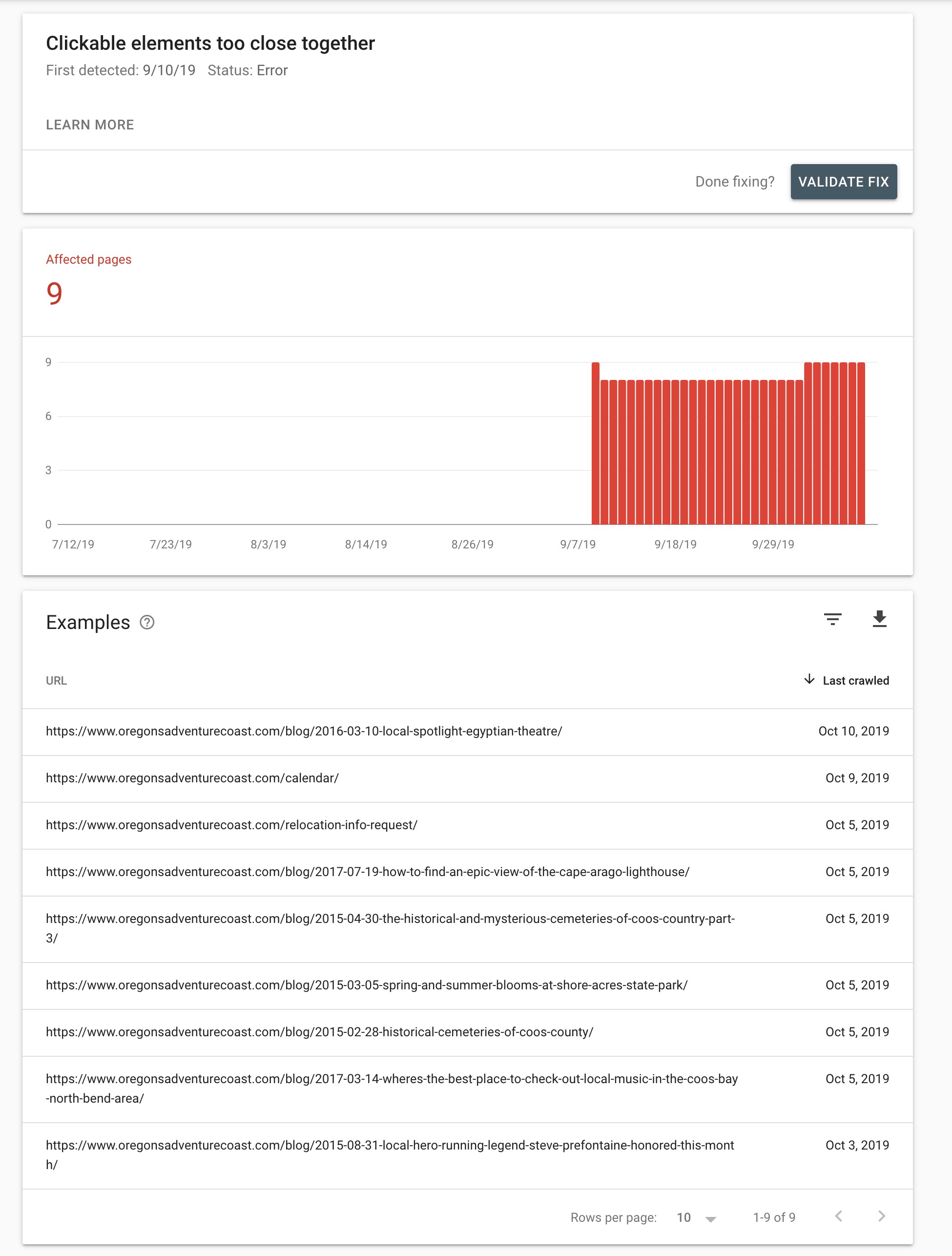
Task: Open the Examples help icon
Action: 147,622
